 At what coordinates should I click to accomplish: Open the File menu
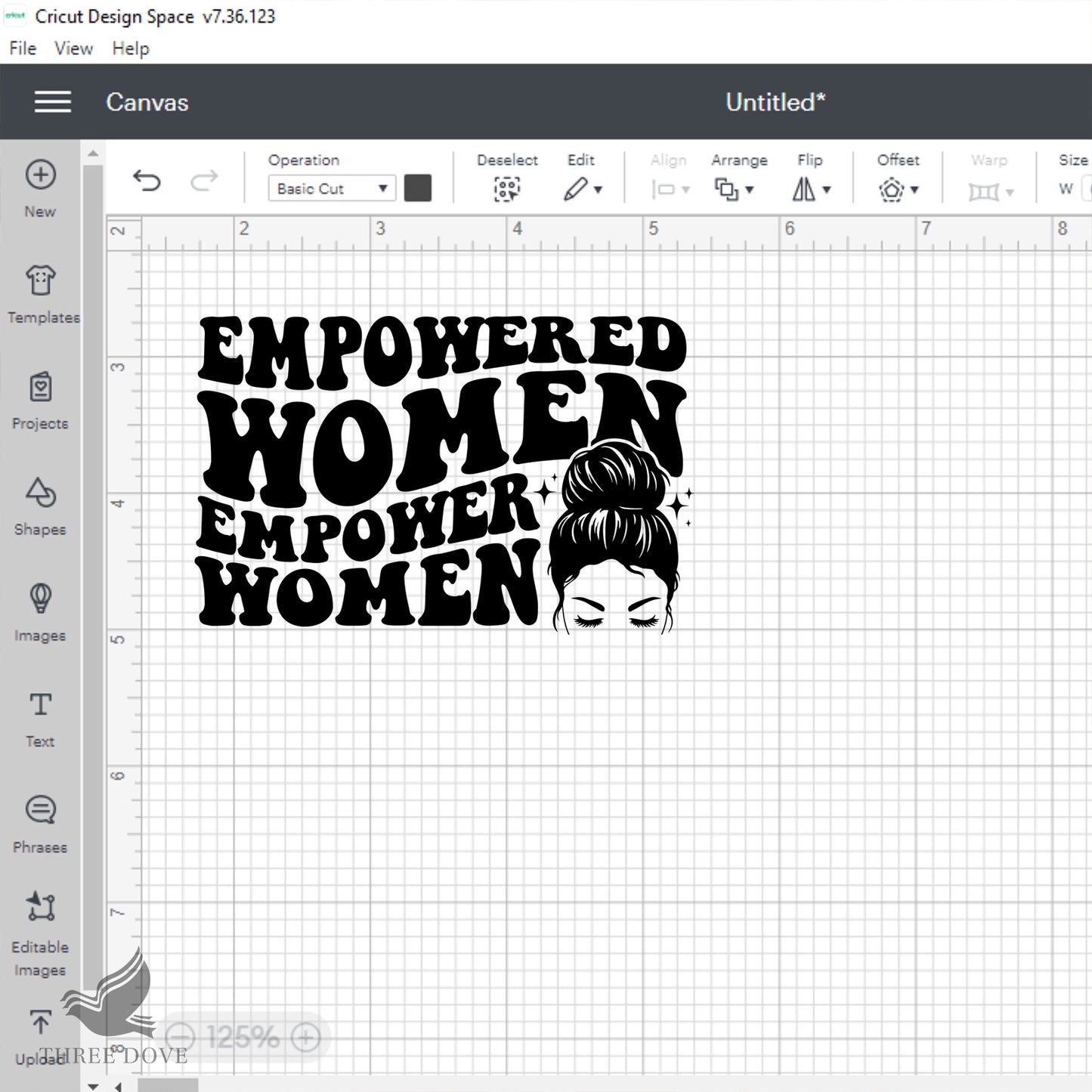pos(23,48)
